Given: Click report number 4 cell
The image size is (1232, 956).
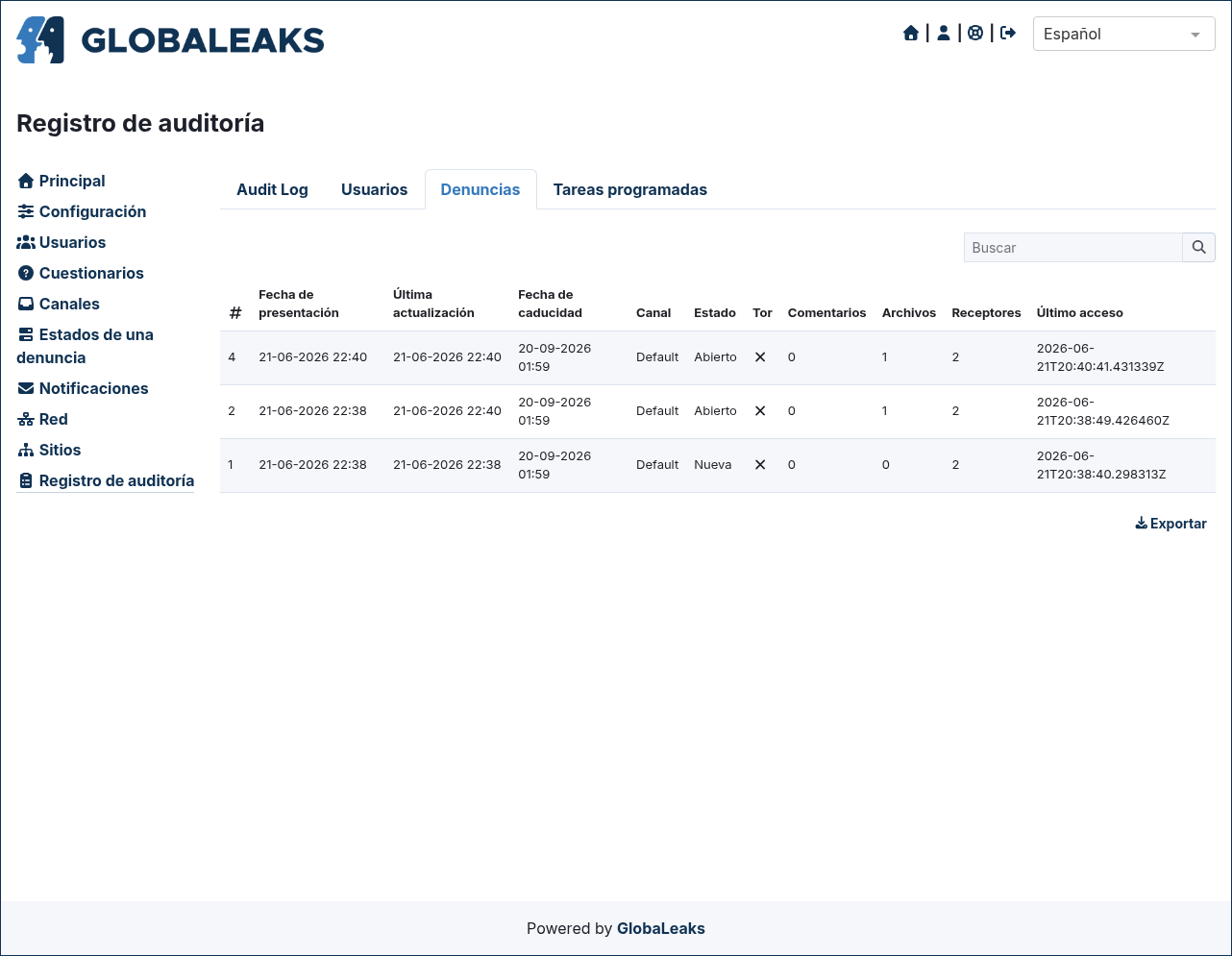Looking at the screenshot, I should (232, 357).
